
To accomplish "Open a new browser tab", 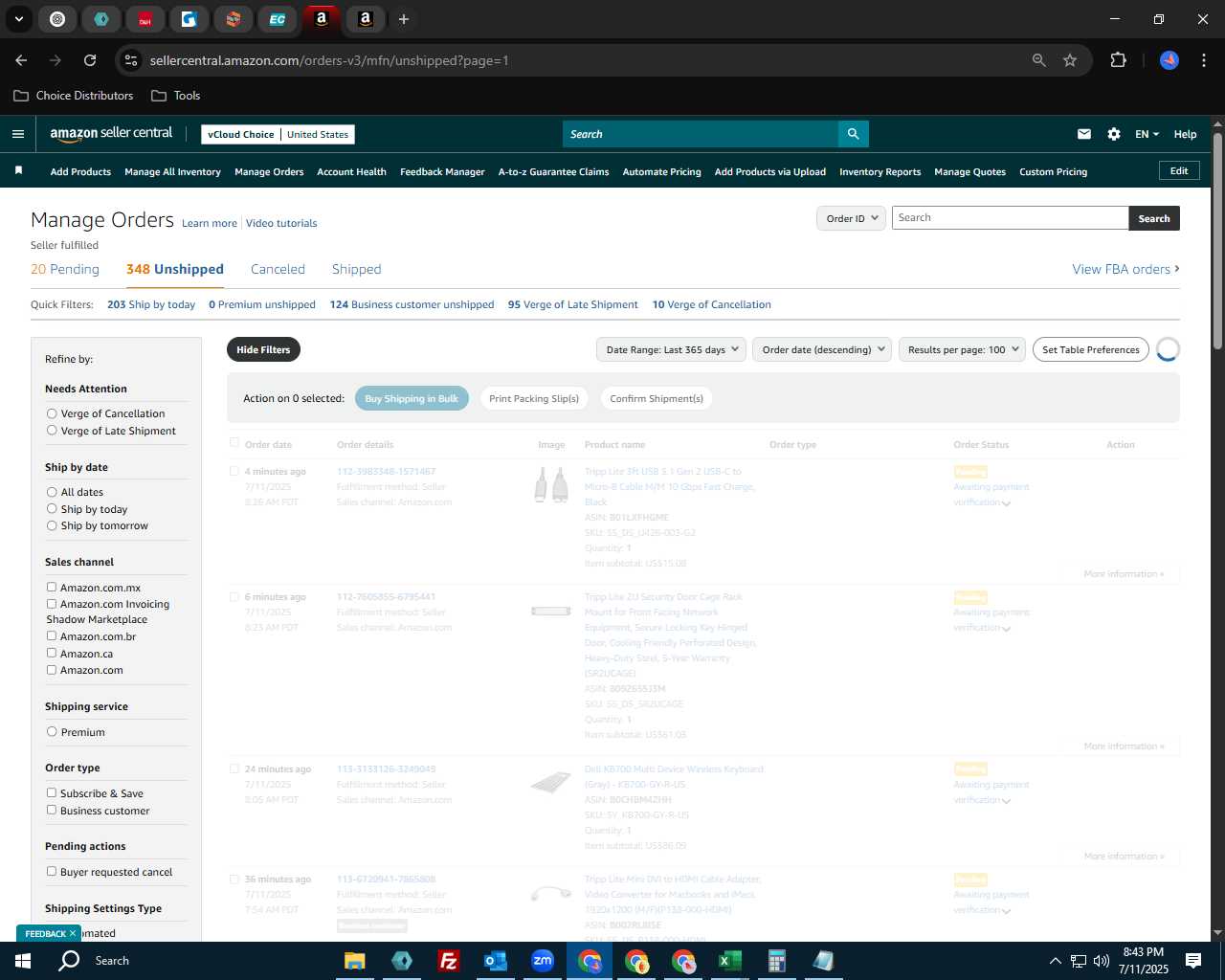I will point(404,19).
